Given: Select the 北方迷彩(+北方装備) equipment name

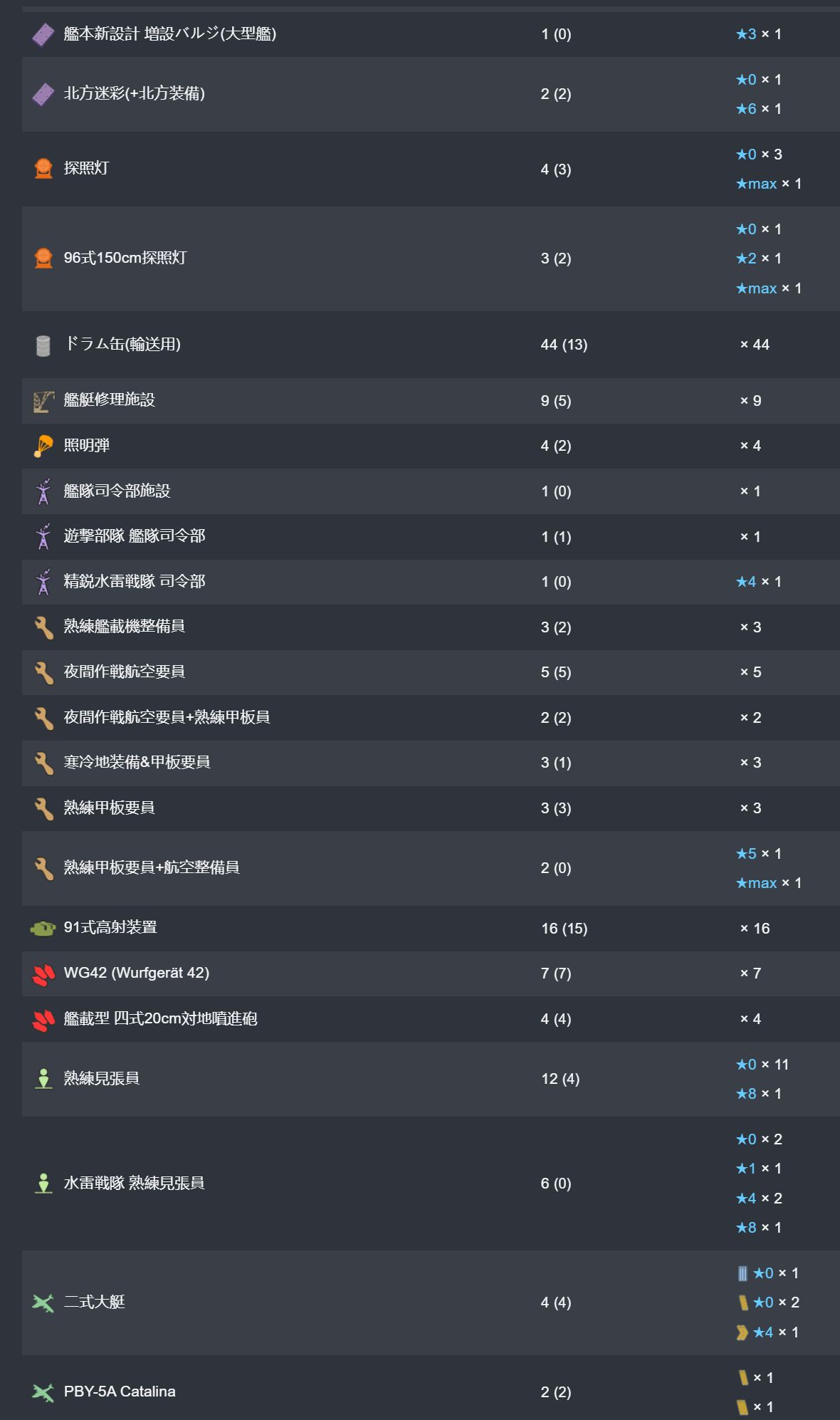Looking at the screenshot, I should [134, 93].
